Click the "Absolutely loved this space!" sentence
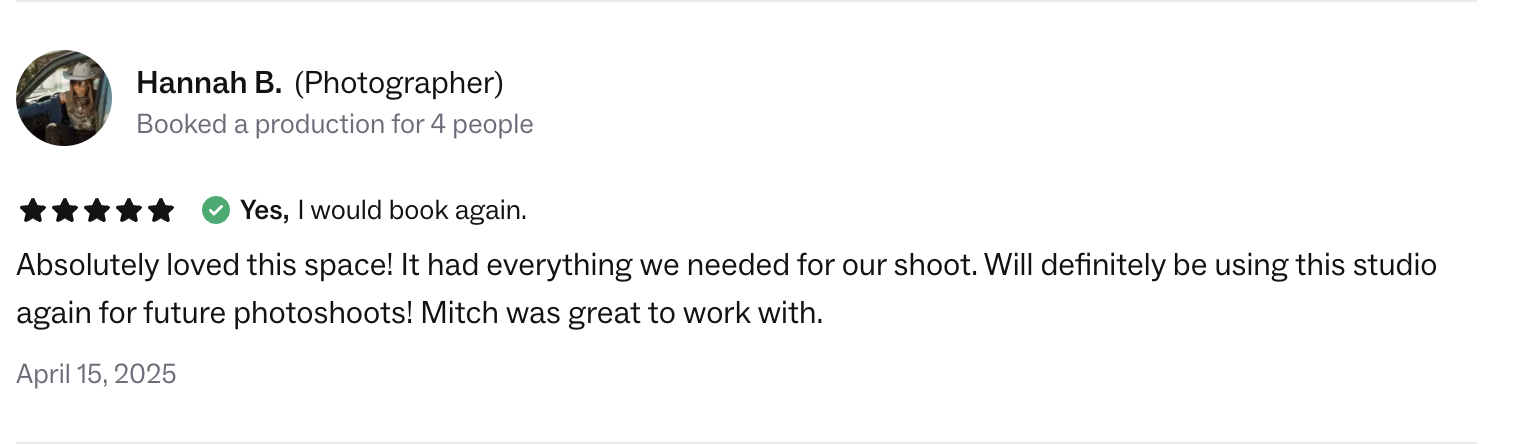The height and width of the screenshot is (446, 1532). click(x=205, y=266)
